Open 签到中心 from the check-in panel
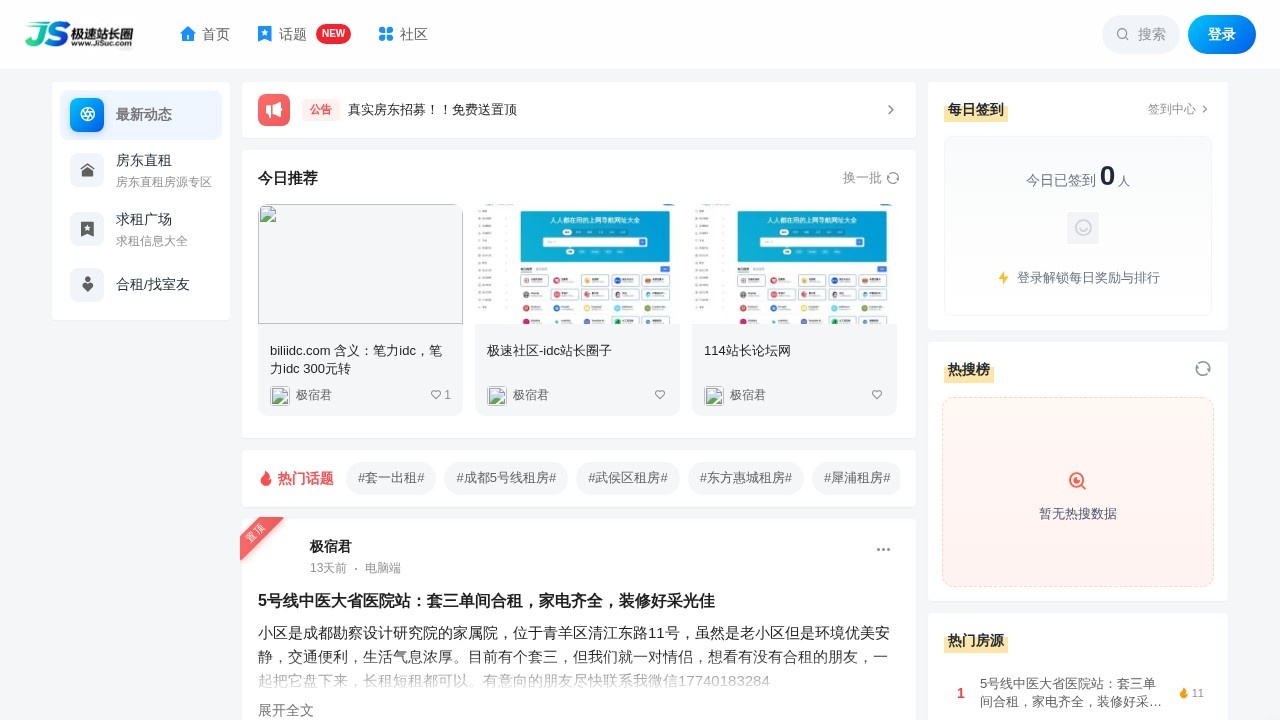This screenshot has width=1280, height=720. (1172, 110)
